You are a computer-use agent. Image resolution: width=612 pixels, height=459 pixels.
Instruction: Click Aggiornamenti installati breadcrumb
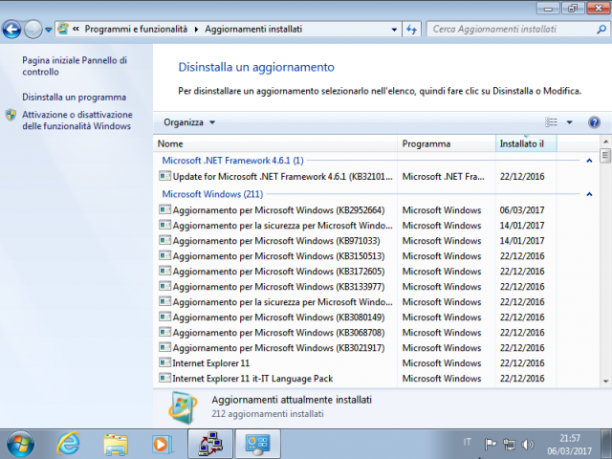coord(253,29)
